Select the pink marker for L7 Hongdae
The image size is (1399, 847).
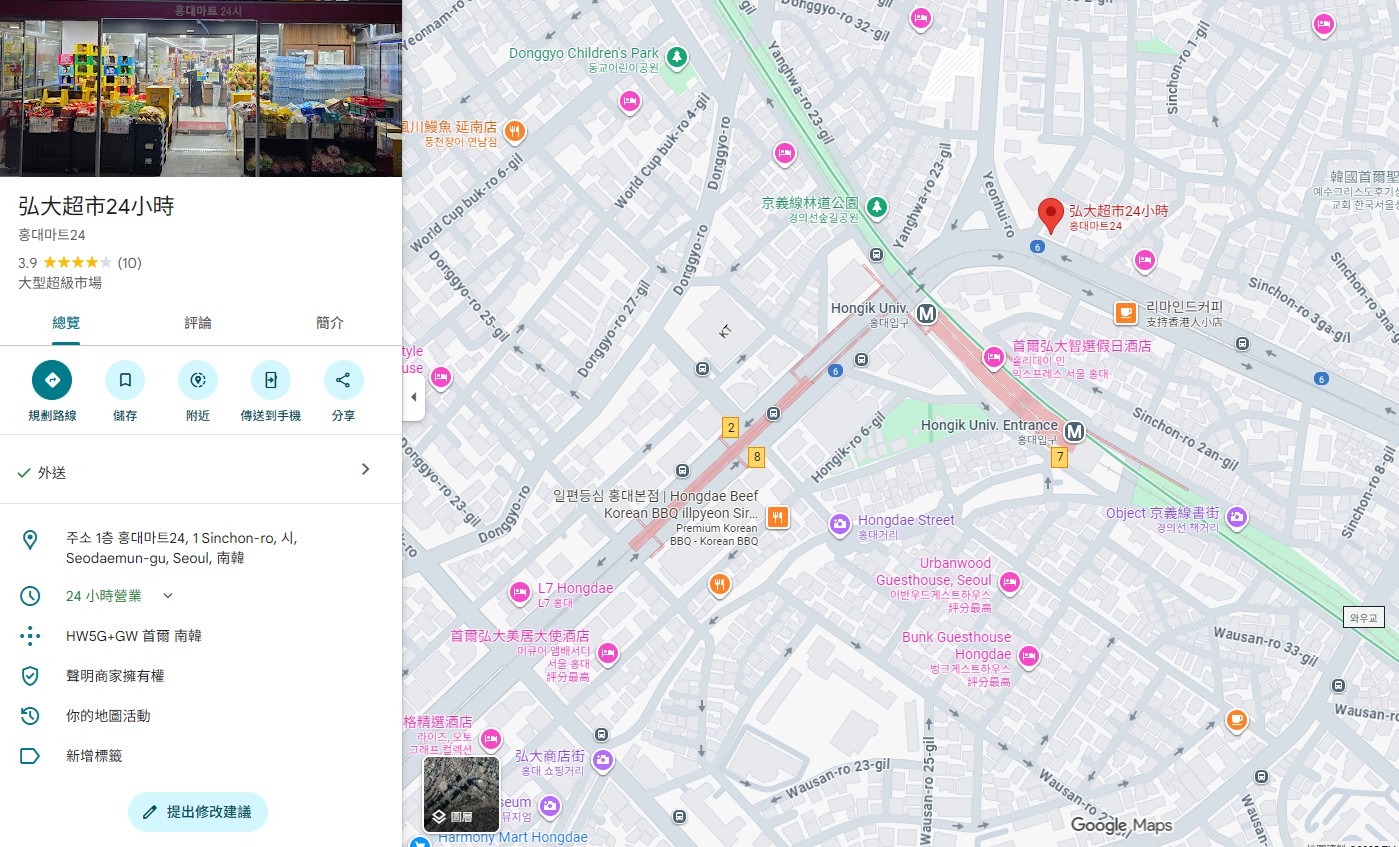click(521, 593)
